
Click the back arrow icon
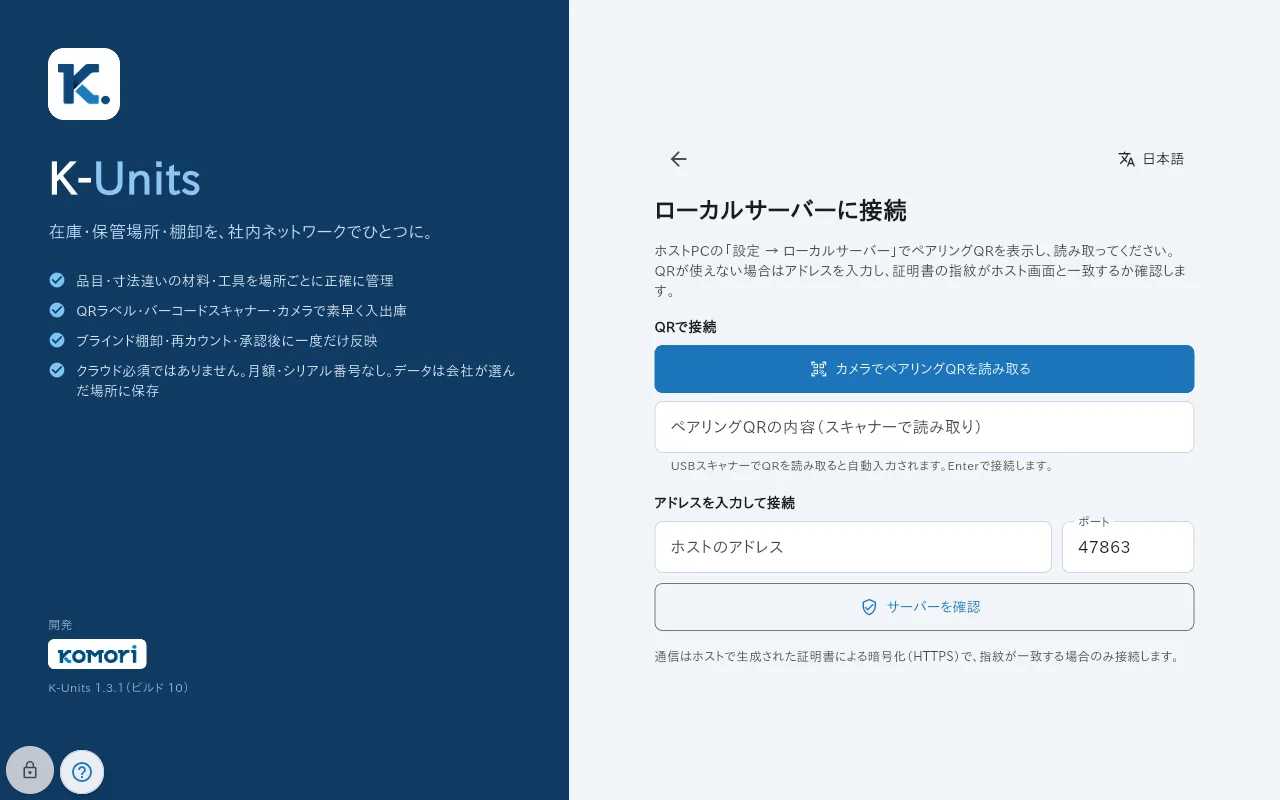[x=678, y=159]
